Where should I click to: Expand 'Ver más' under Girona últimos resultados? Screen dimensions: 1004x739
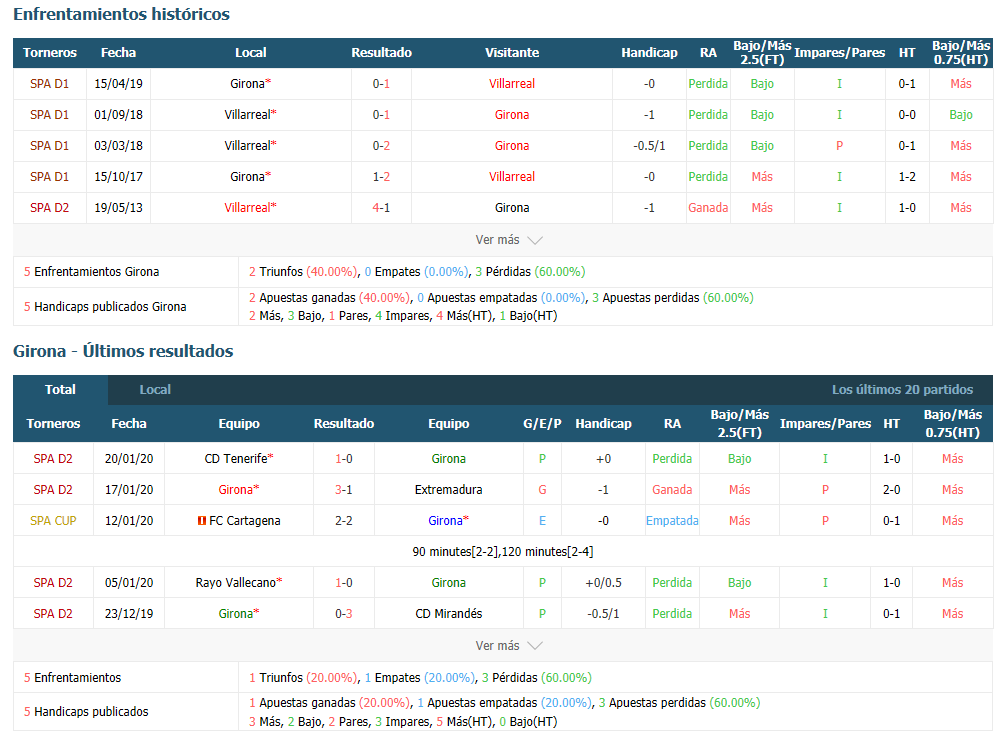pos(508,646)
